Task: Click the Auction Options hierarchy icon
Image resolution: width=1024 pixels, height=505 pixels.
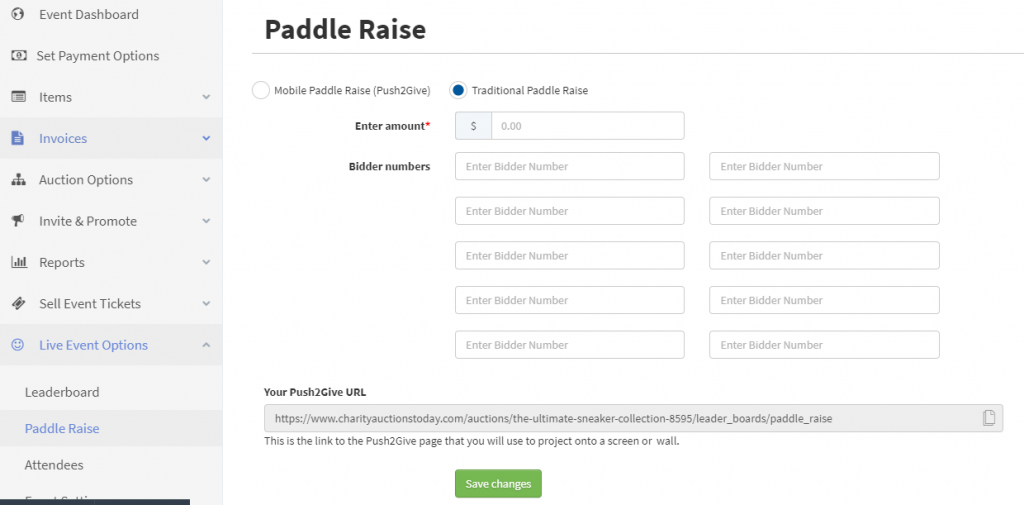Action: point(18,180)
